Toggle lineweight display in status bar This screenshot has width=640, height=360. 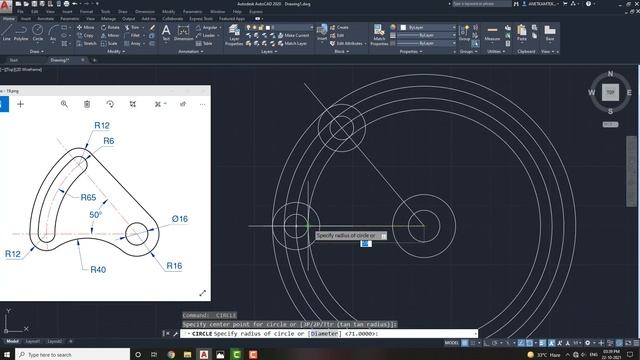tap(543, 343)
